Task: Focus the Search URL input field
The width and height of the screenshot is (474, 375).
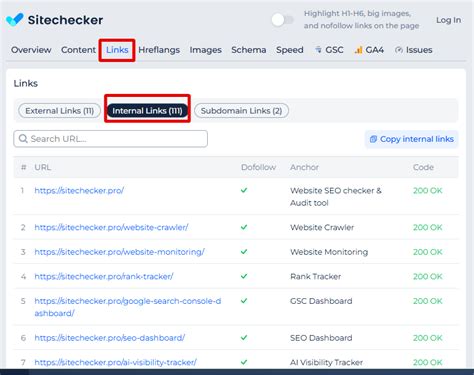Action: point(110,139)
